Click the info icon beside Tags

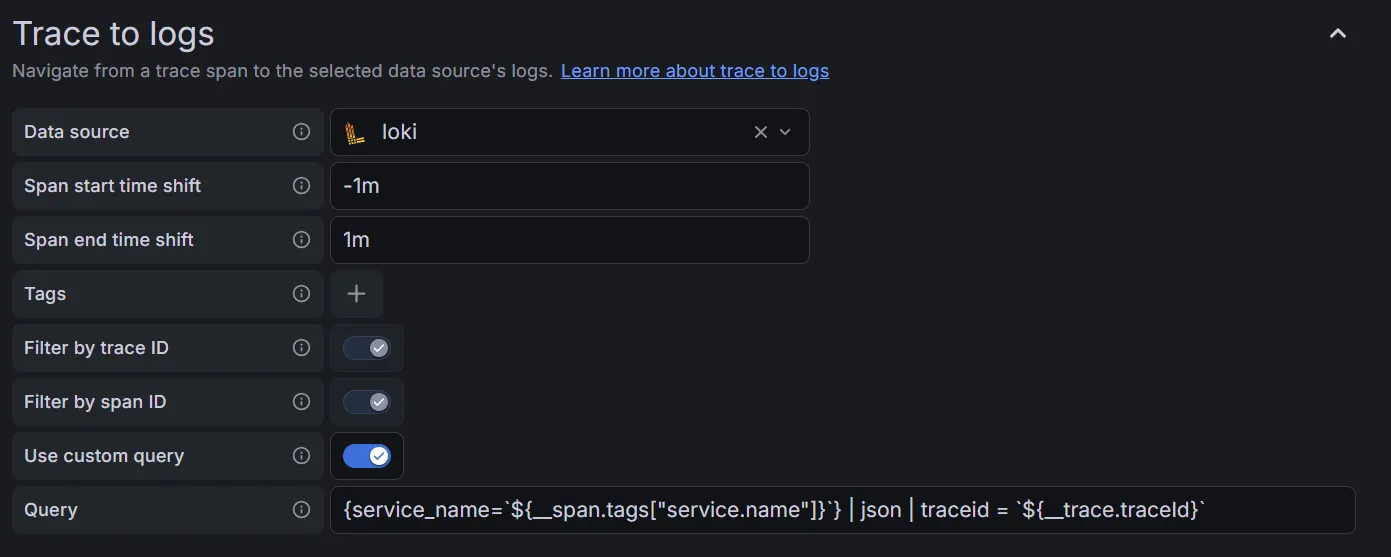301,294
